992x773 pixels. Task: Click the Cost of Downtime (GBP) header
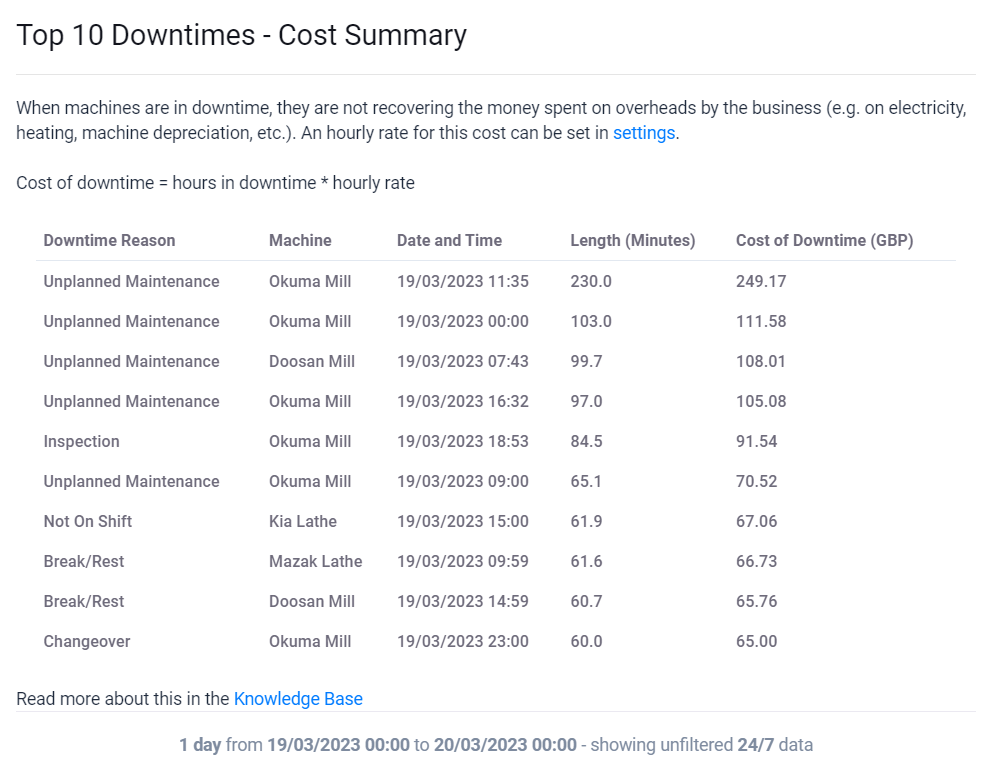click(x=824, y=240)
